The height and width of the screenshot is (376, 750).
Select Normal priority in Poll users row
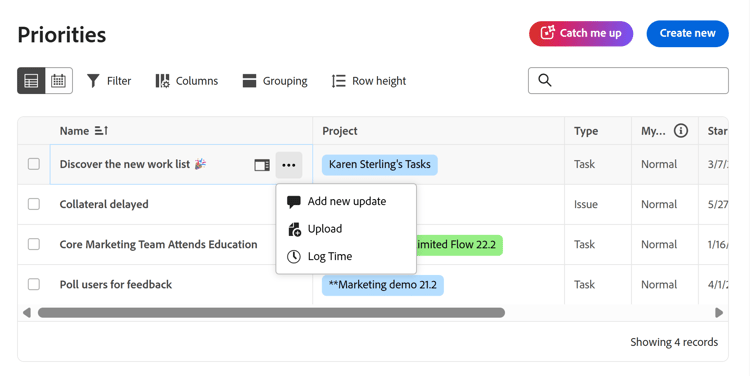tap(659, 285)
